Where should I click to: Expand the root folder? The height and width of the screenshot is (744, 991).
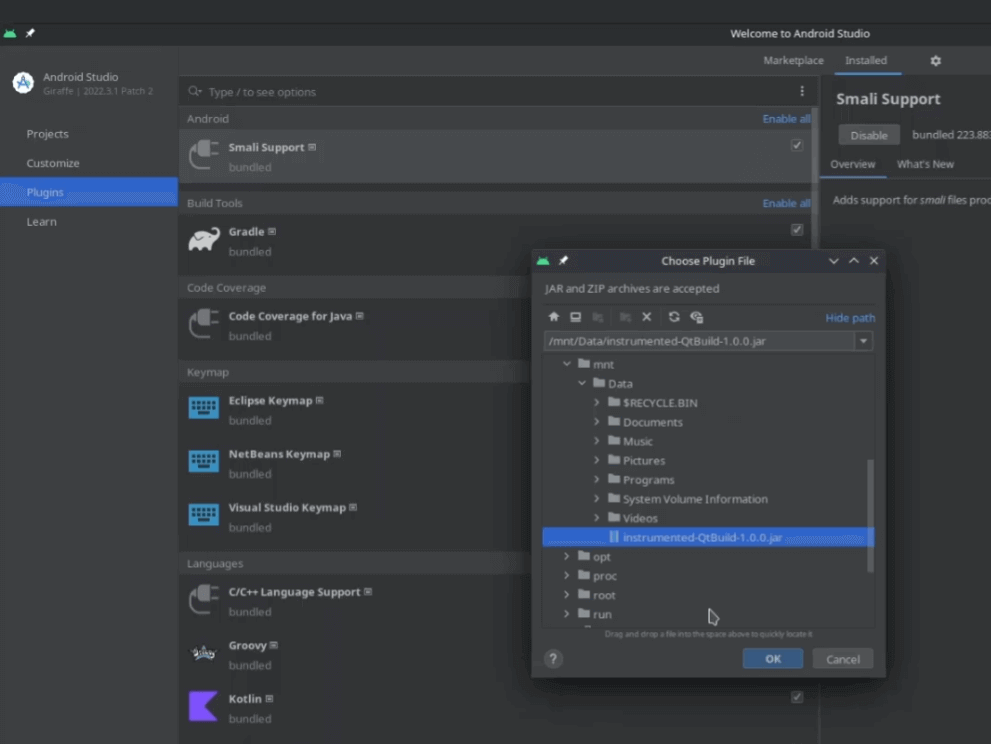[567, 595]
